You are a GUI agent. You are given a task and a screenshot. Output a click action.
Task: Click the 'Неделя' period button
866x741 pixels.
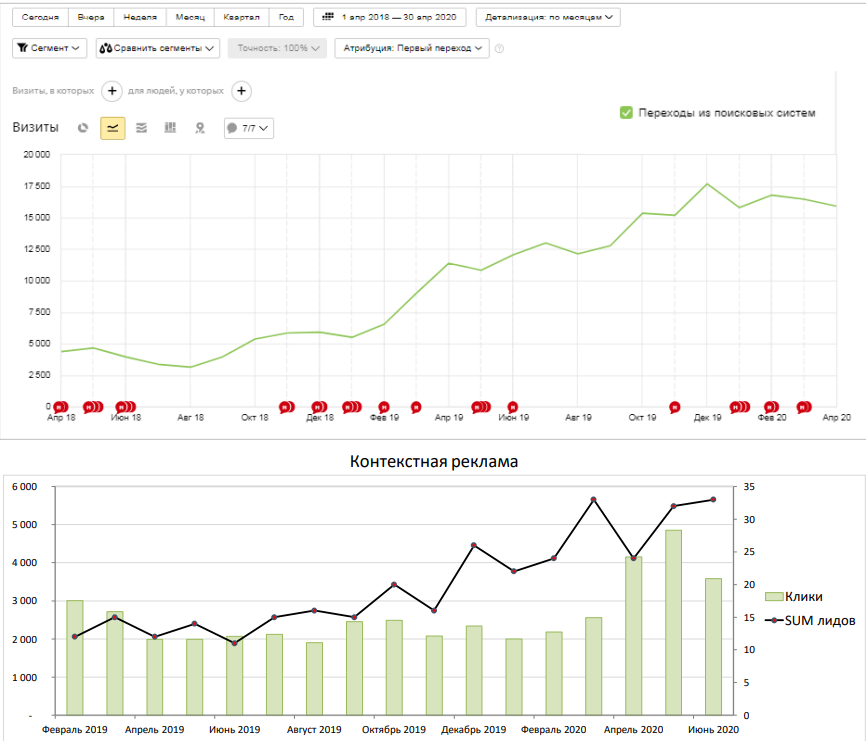click(x=138, y=17)
